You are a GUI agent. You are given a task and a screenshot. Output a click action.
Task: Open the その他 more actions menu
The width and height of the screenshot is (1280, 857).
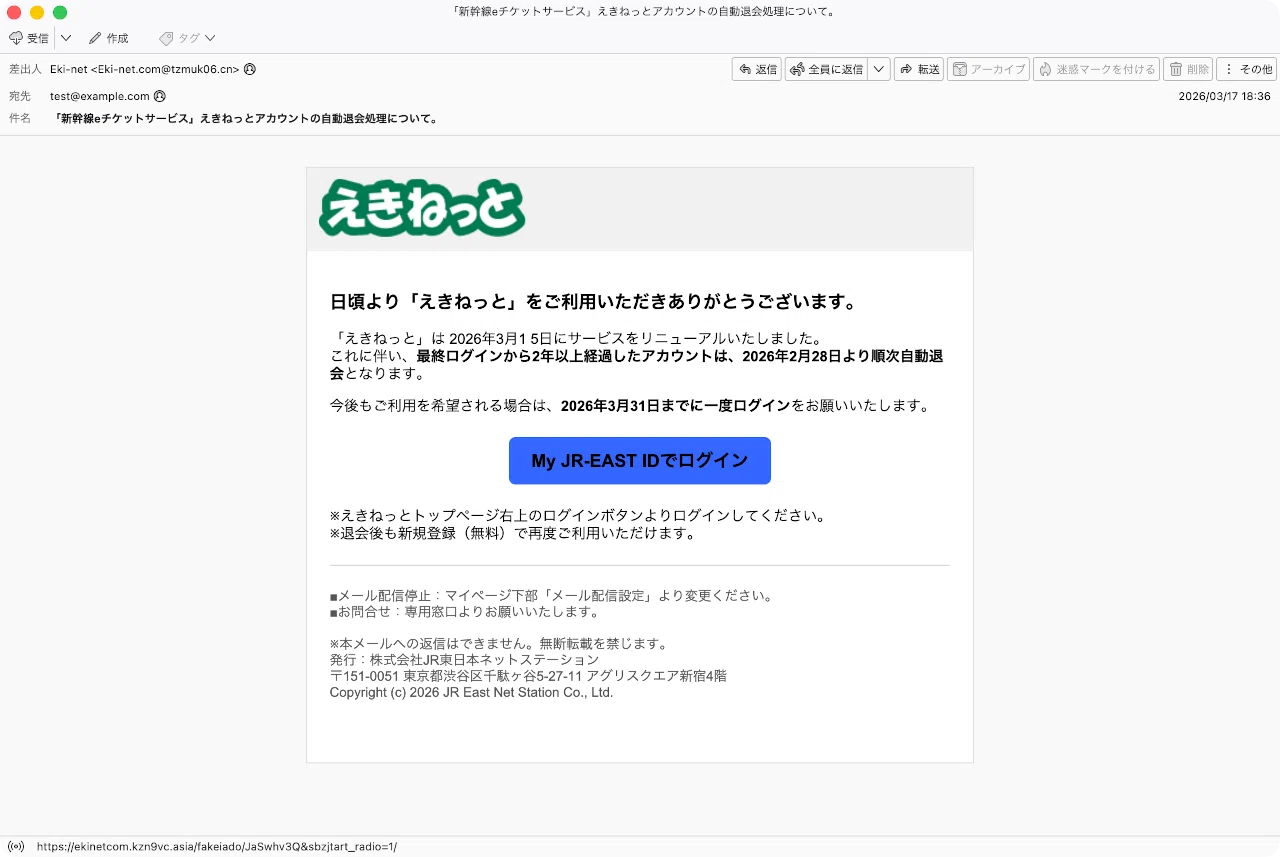(x=1246, y=69)
